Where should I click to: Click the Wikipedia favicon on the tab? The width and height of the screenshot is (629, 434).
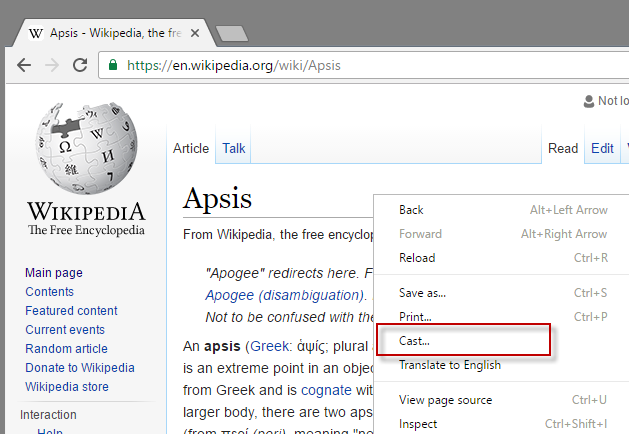pyautogui.click(x=36, y=33)
